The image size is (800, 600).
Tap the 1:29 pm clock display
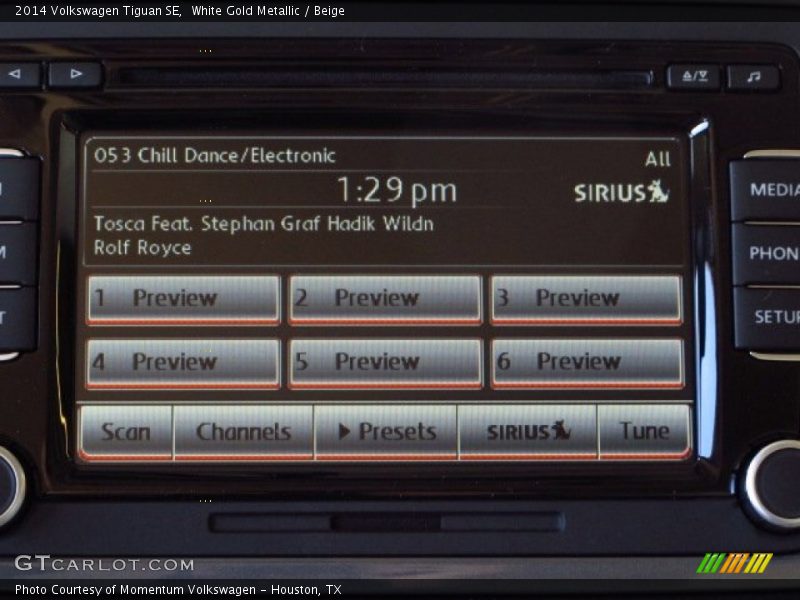point(397,190)
